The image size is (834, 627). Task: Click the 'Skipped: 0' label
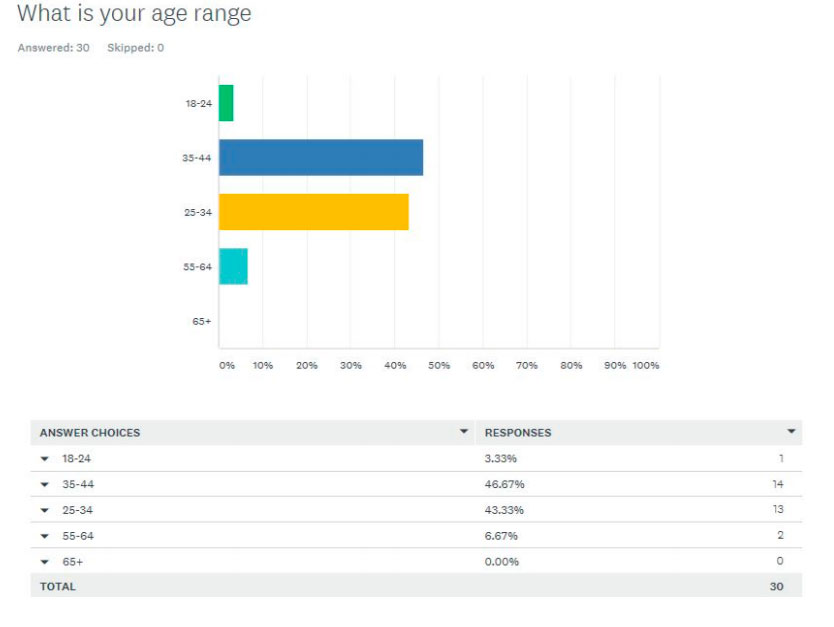click(135, 48)
